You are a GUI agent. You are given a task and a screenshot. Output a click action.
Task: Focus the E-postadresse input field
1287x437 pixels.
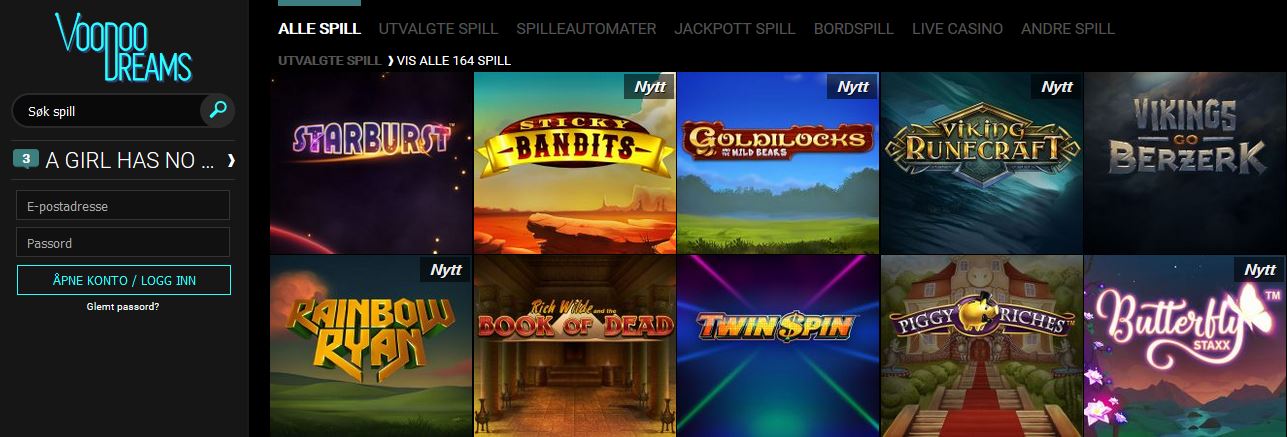click(x=124, y=206)
